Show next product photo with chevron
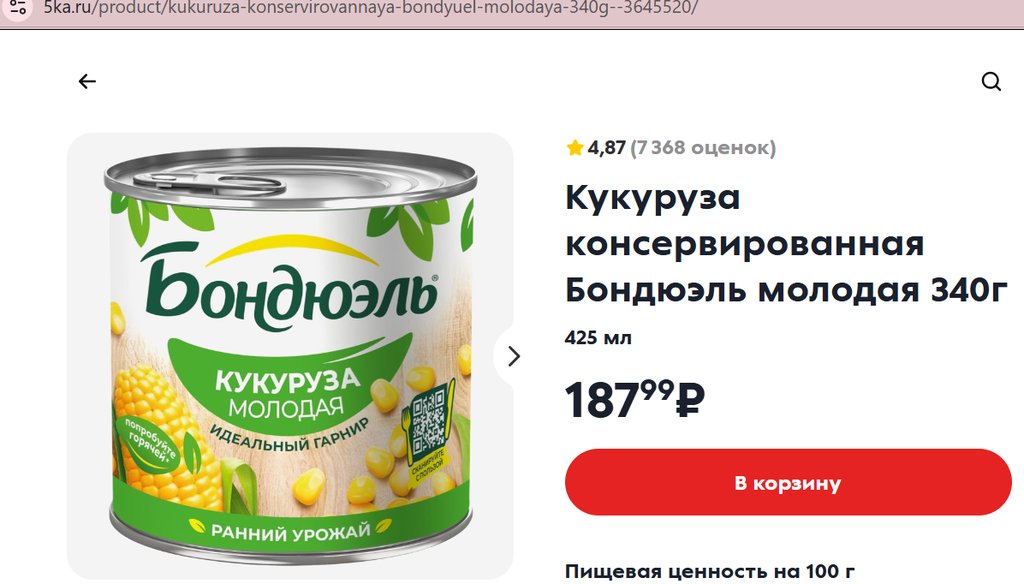1024x584 pixels. coord(514,356)
